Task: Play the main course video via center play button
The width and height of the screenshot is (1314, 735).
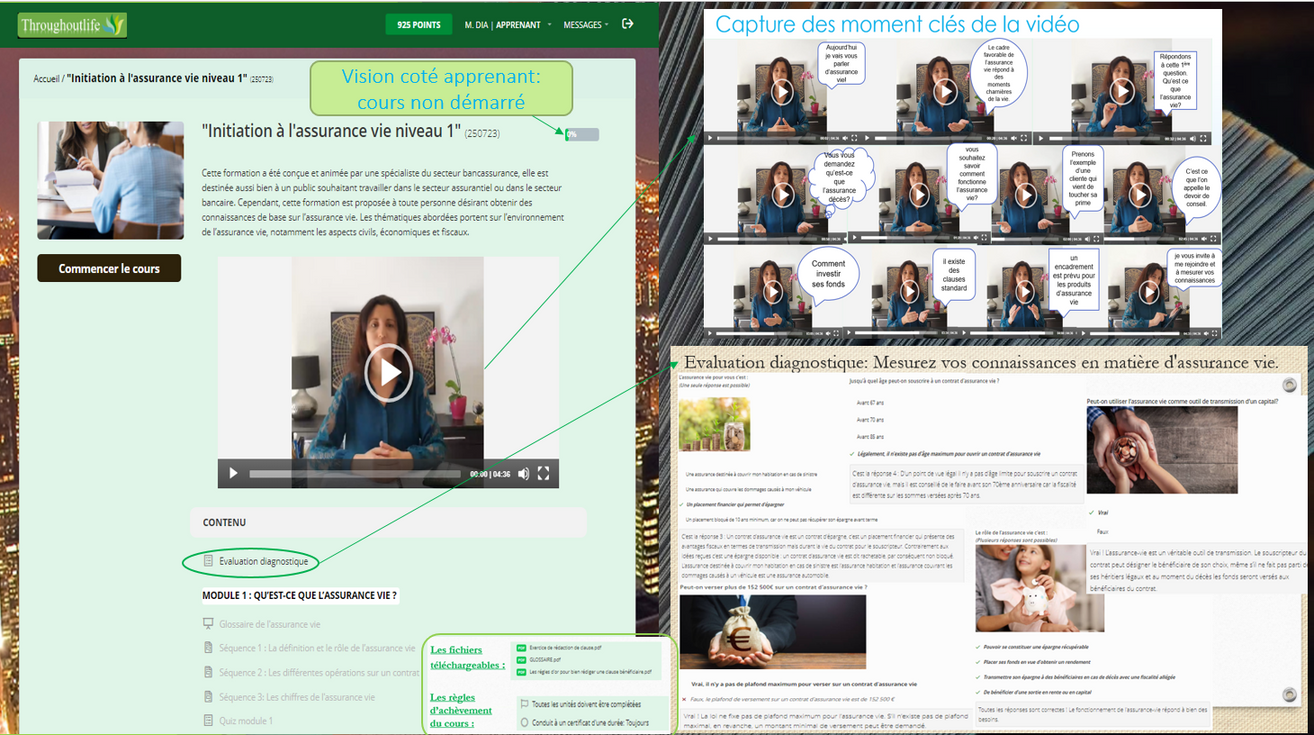Action: [x=387, y=372]
